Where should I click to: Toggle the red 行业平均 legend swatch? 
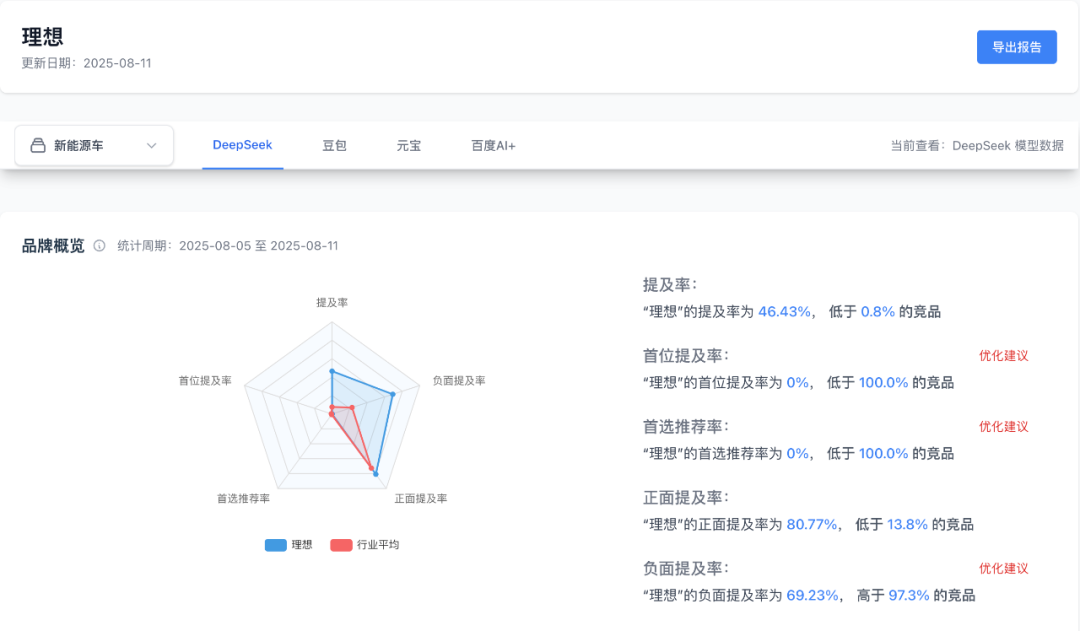pyautogui.click(x=341, y=545)
